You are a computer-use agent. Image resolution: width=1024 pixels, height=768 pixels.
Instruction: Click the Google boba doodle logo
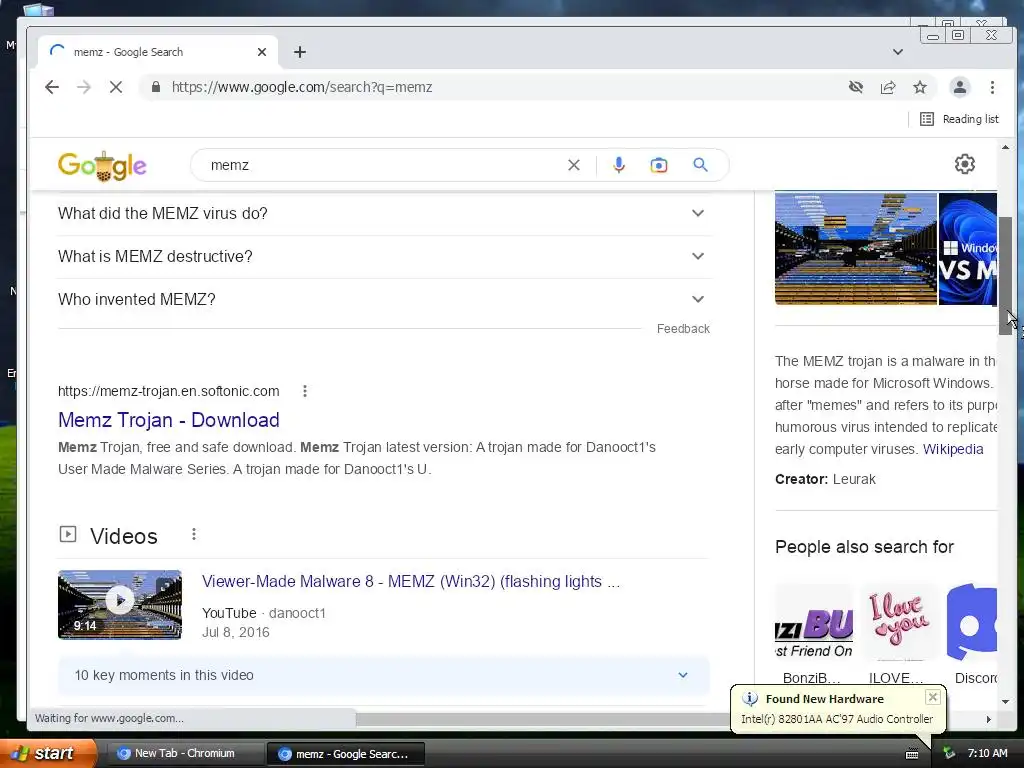[102, 166]
